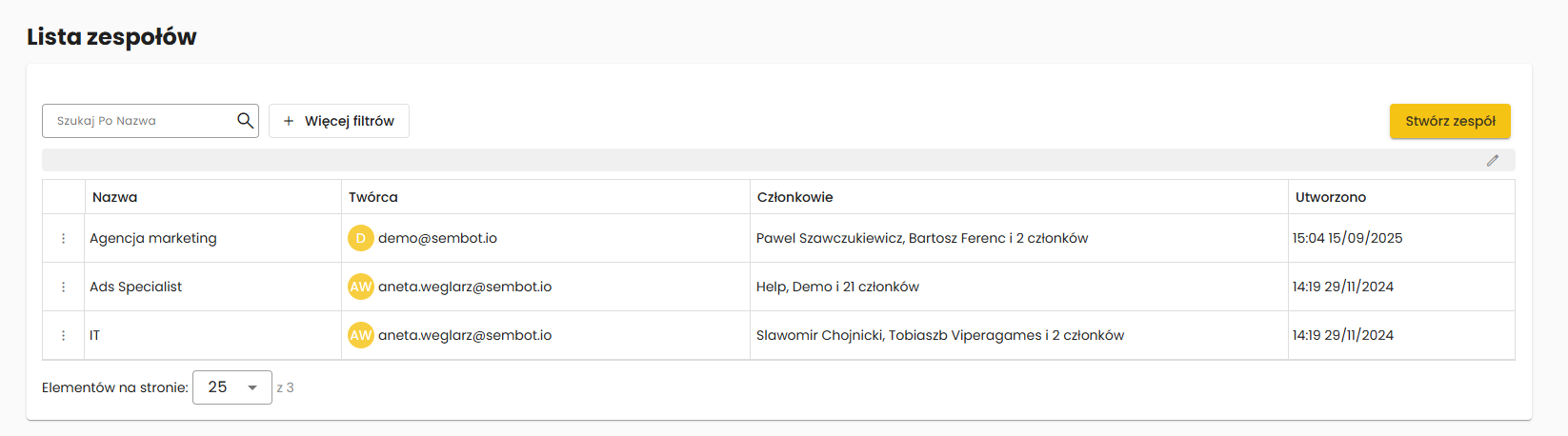The image size is (1568, 436).
Task: Click the Stwórz zespół button
Action: coord(1450,121)
